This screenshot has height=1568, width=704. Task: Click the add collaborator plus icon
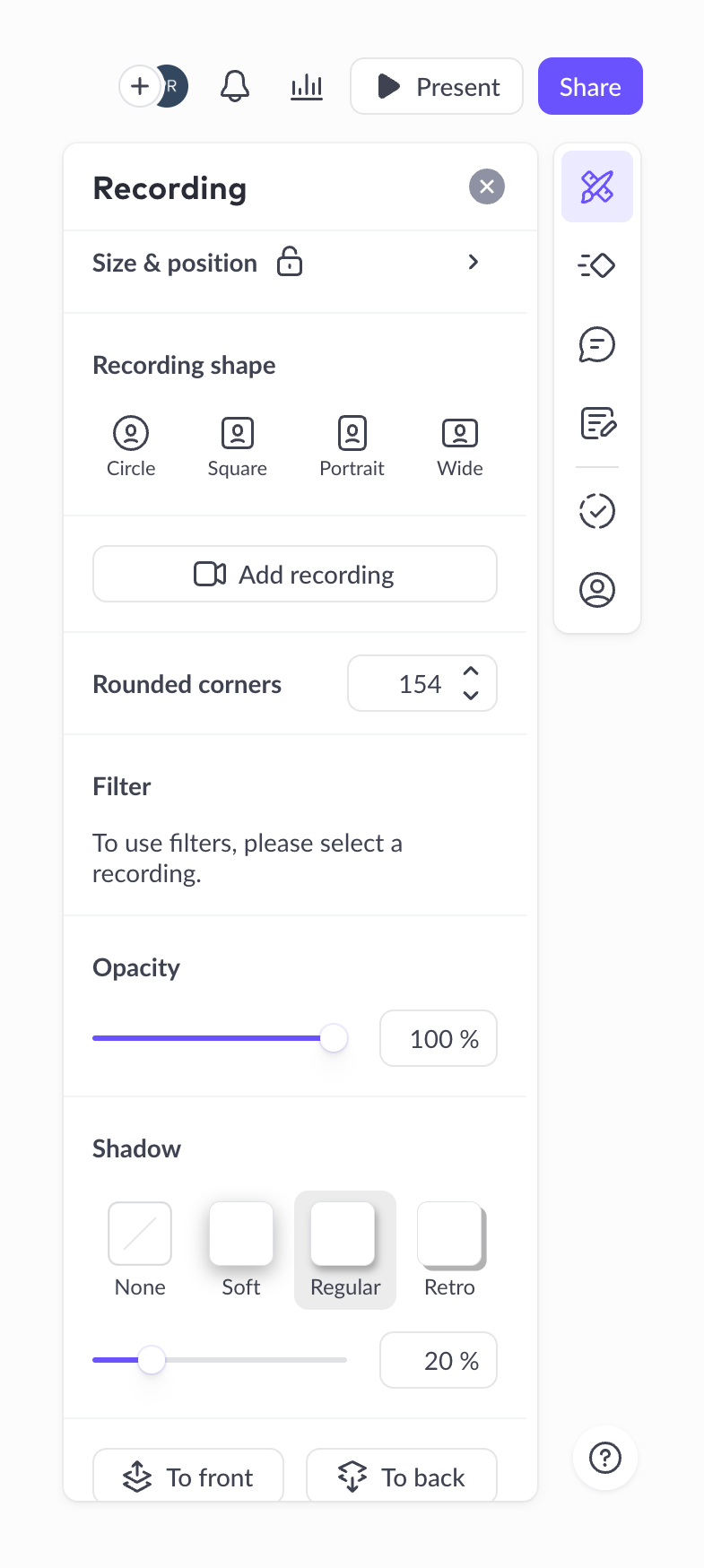pos(140,86)
